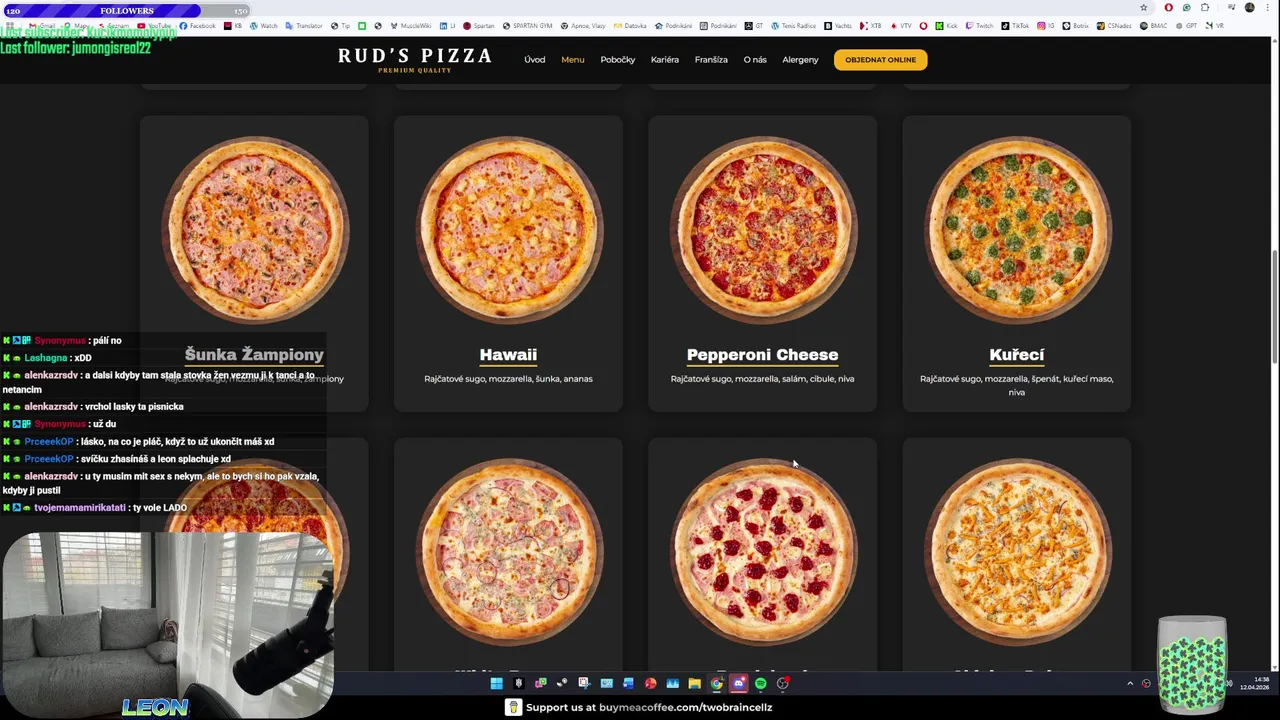Go to the Kariéra page
The width and height of the screenshot is (1280, 720).
coord(665,60)
